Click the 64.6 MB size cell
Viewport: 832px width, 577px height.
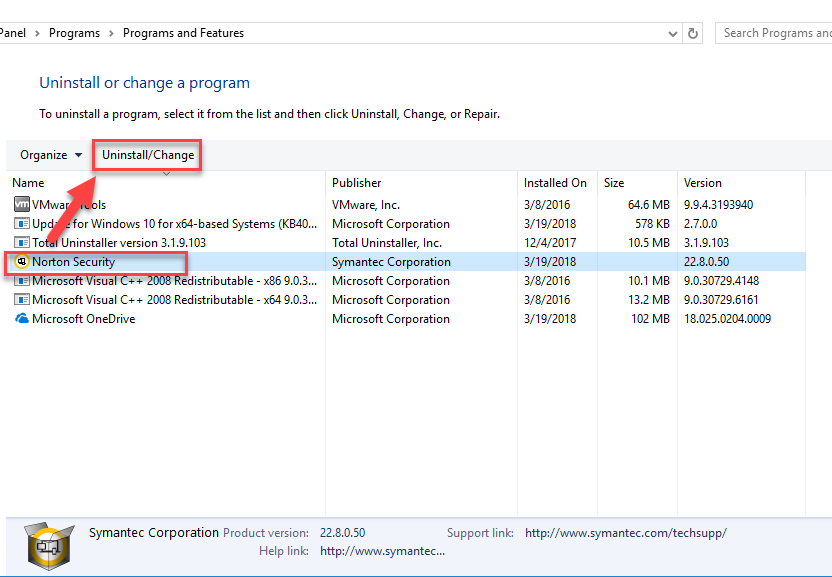click(x=648, y=205)
